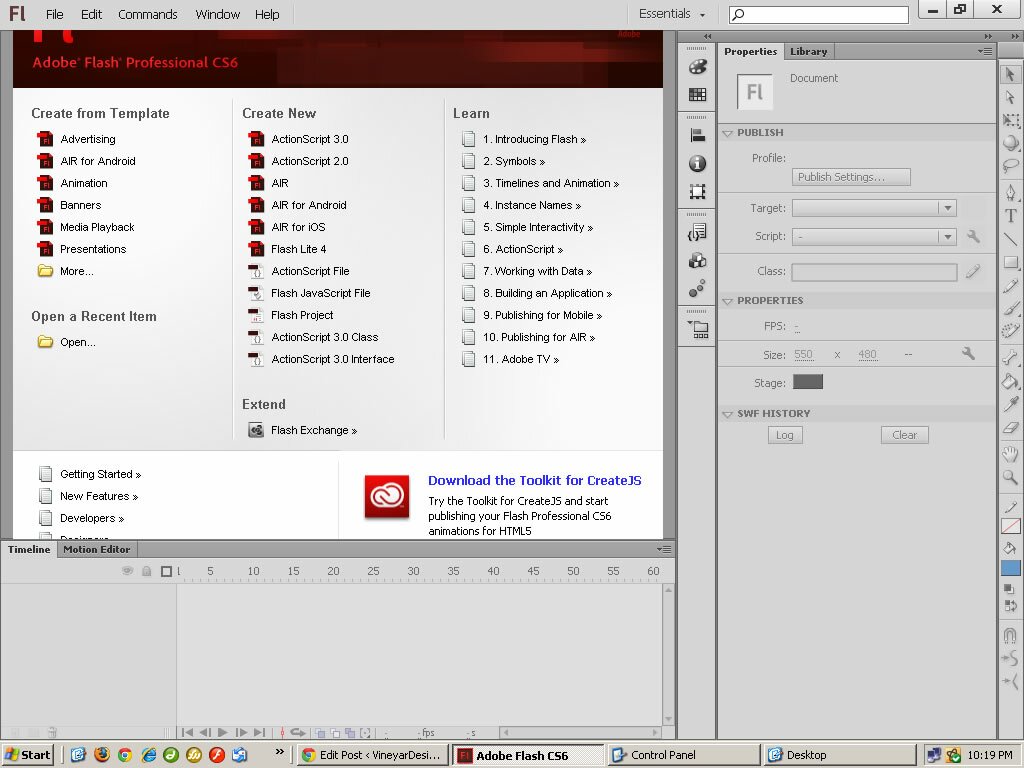
Task: Click the Stage color swatch
Action: (808, 382)
